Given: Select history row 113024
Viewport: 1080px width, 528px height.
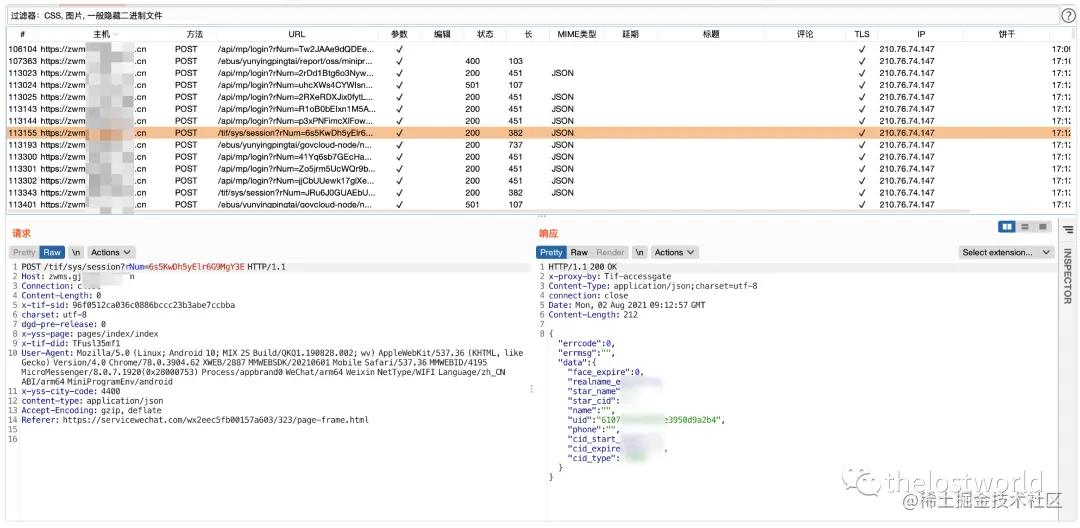Looking at the screenshot, I should (x=539, y=85).
